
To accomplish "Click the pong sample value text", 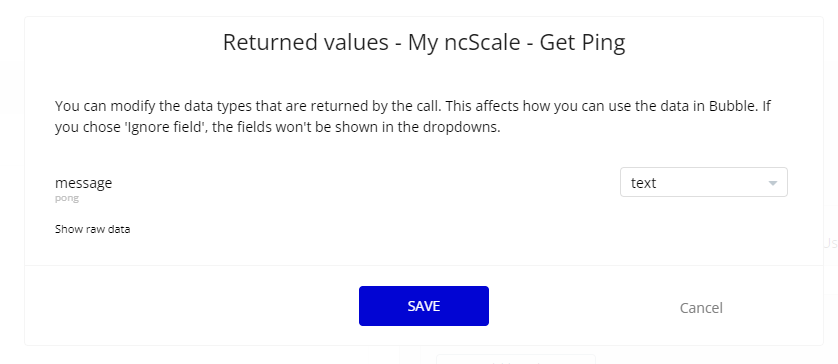I will (x=67, y=198).
